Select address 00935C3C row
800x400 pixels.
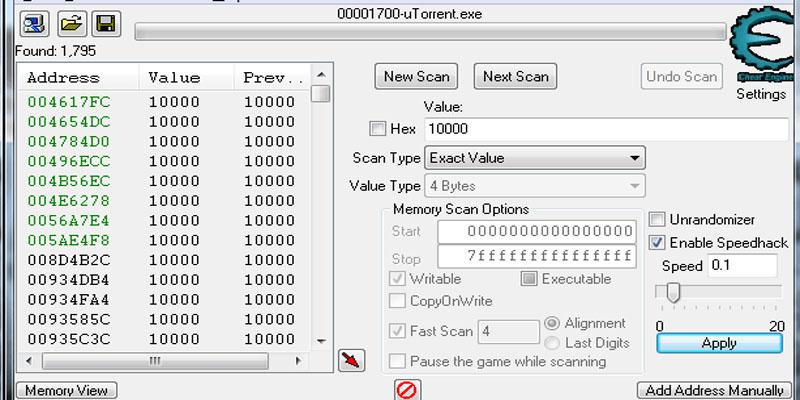(164, 339)
